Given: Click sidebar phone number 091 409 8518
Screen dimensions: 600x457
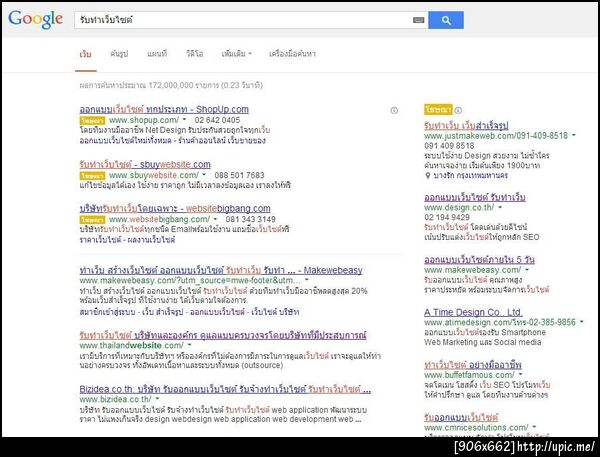Looking at the screenshot, I should [x=449, y=146].
